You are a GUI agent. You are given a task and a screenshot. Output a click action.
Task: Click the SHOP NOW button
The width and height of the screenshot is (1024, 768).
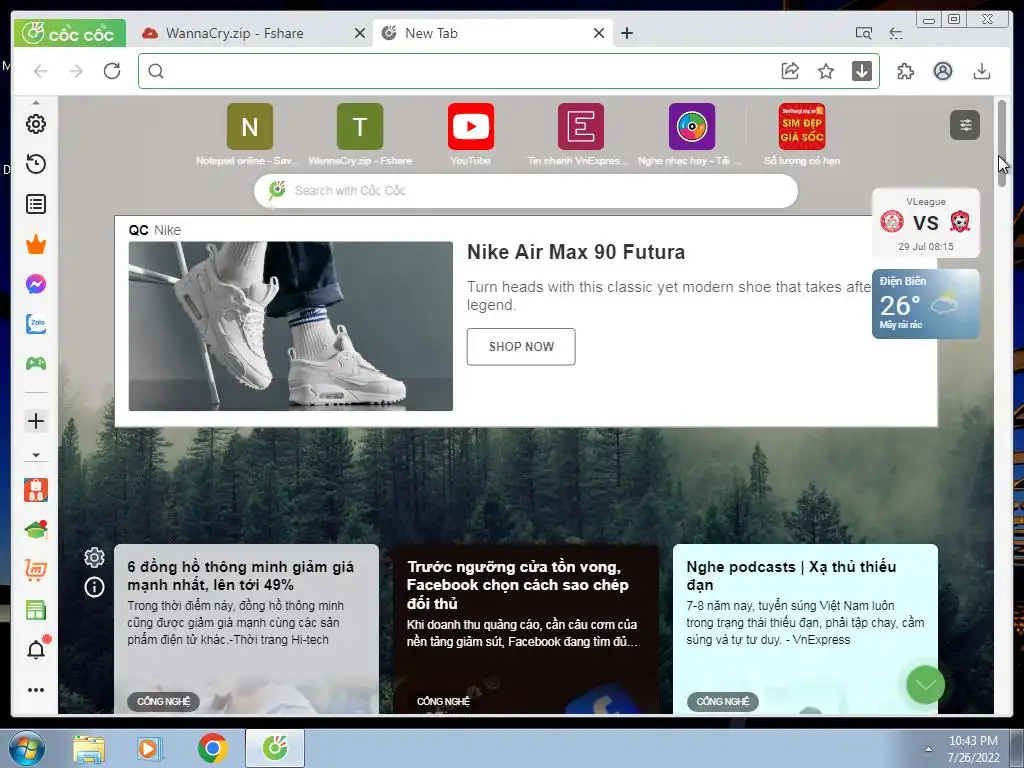pyautogui.click(x=521, y=347)
